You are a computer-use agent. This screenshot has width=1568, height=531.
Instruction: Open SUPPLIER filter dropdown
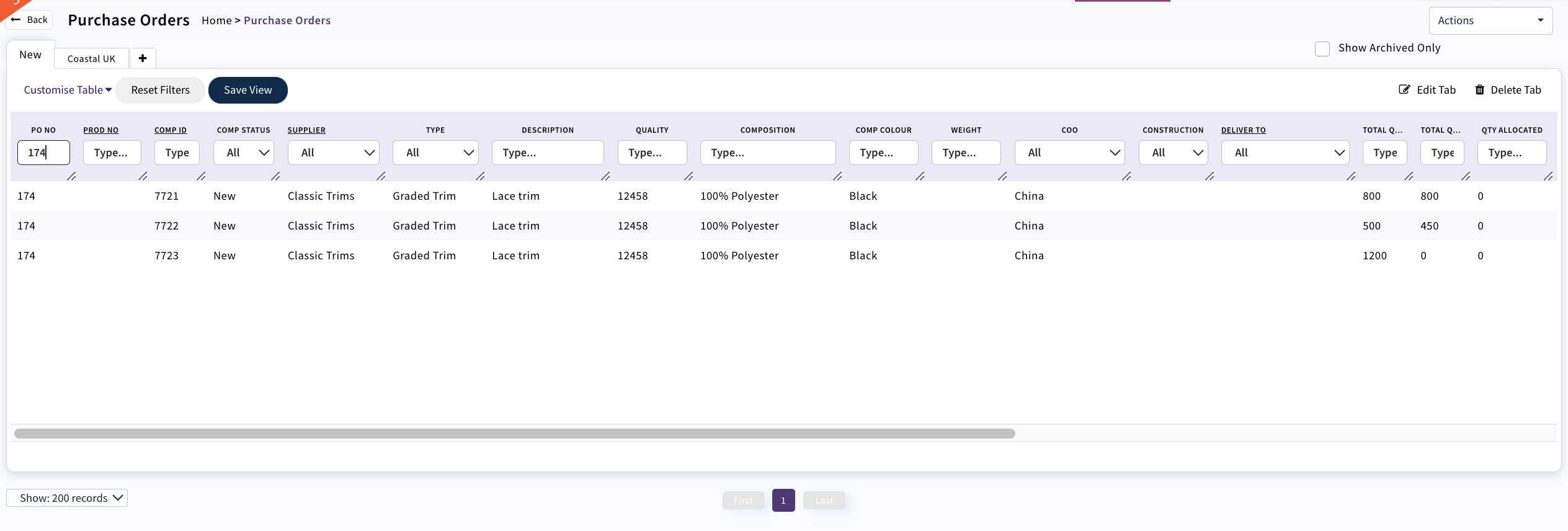tap(334, 153)
